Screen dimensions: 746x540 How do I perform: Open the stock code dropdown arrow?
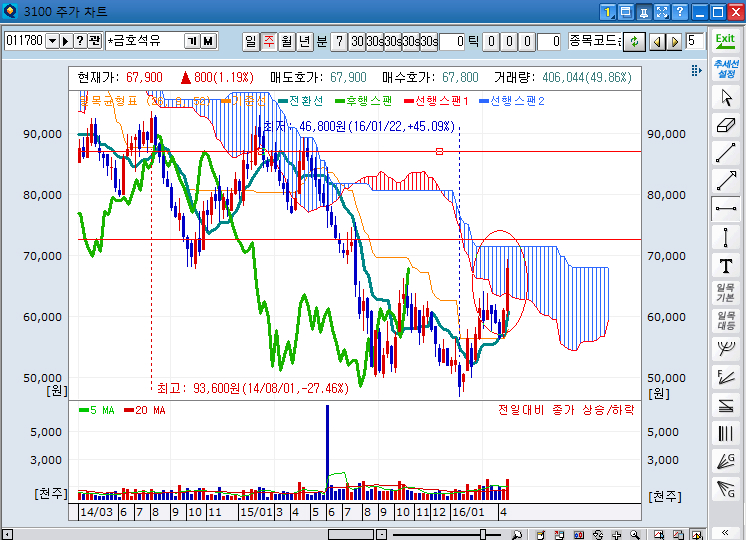coord(52,41)
